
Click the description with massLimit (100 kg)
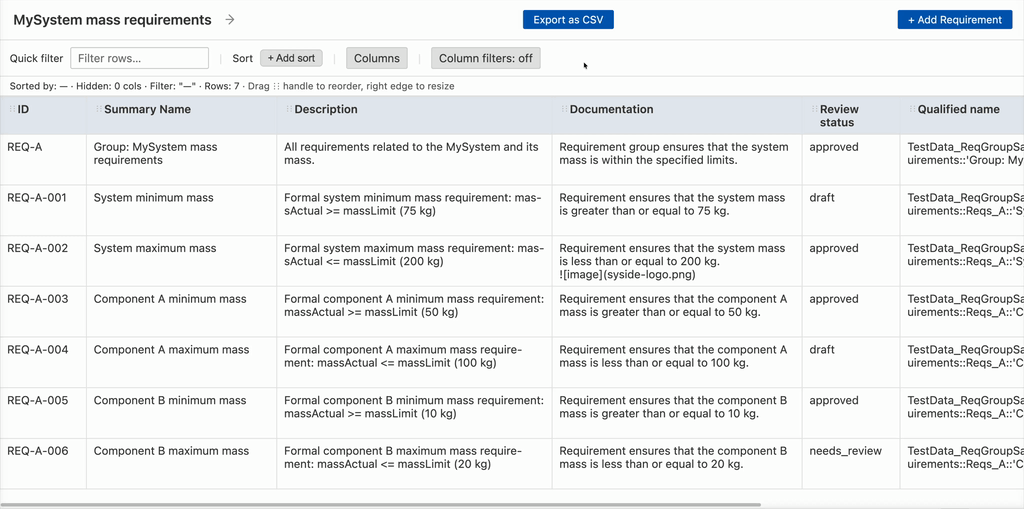coord(415,362)
